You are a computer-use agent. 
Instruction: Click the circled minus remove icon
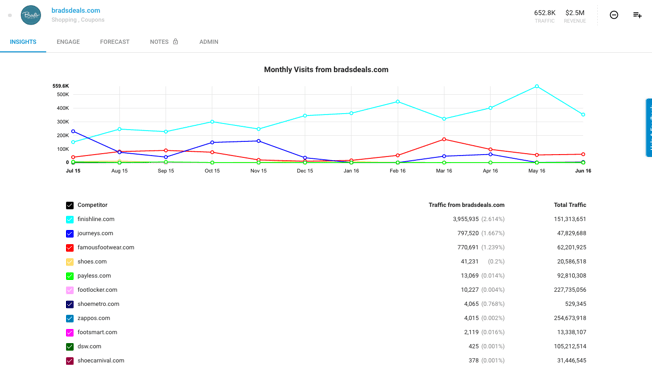(x=614, y=15)
